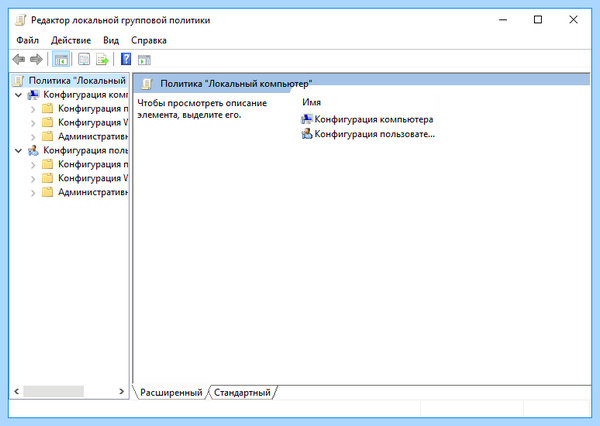This screenshot has height=426, width=600.
Task: Select Политика "Локальный" root tree item
Action: point(77,81)
